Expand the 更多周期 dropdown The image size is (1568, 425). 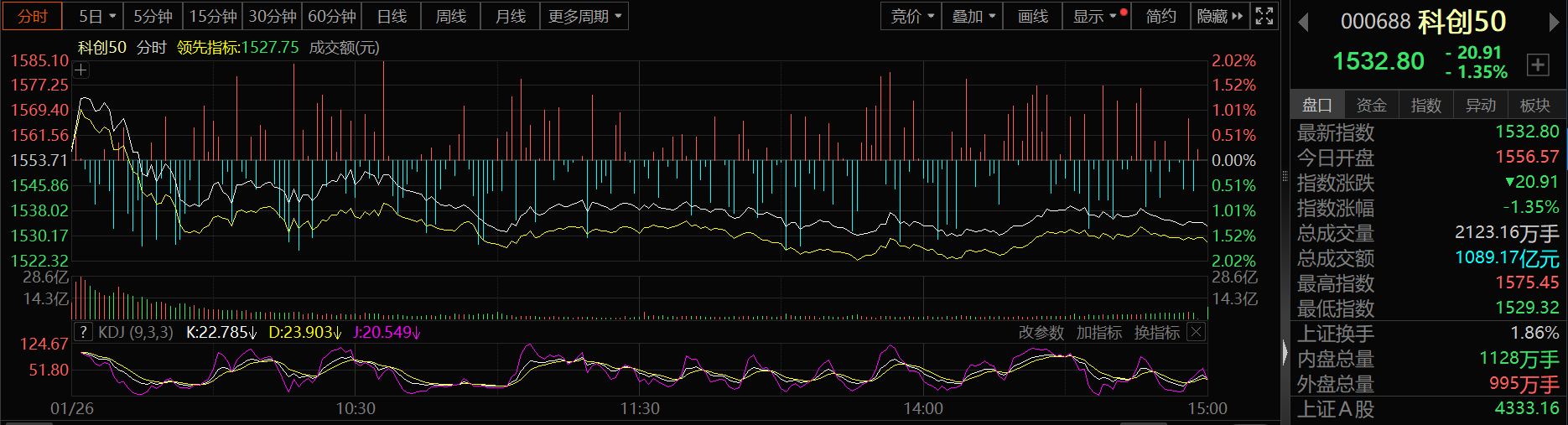coord(584,16)
